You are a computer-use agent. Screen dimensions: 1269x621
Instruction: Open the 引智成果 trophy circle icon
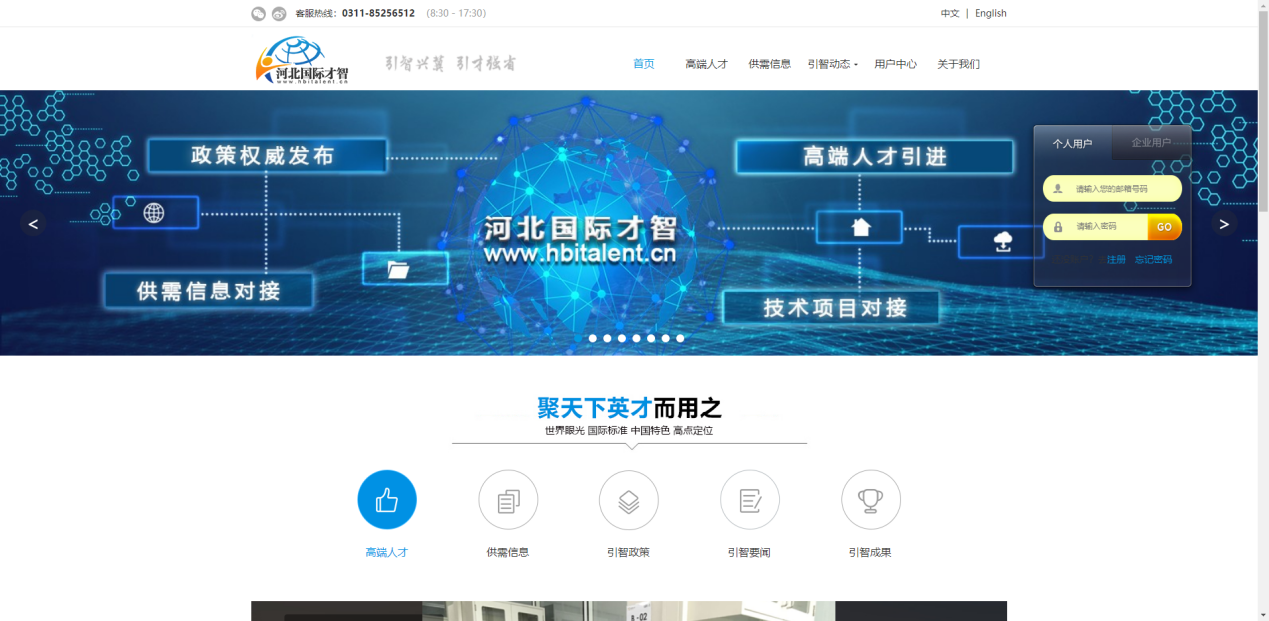tap(871, 500)
